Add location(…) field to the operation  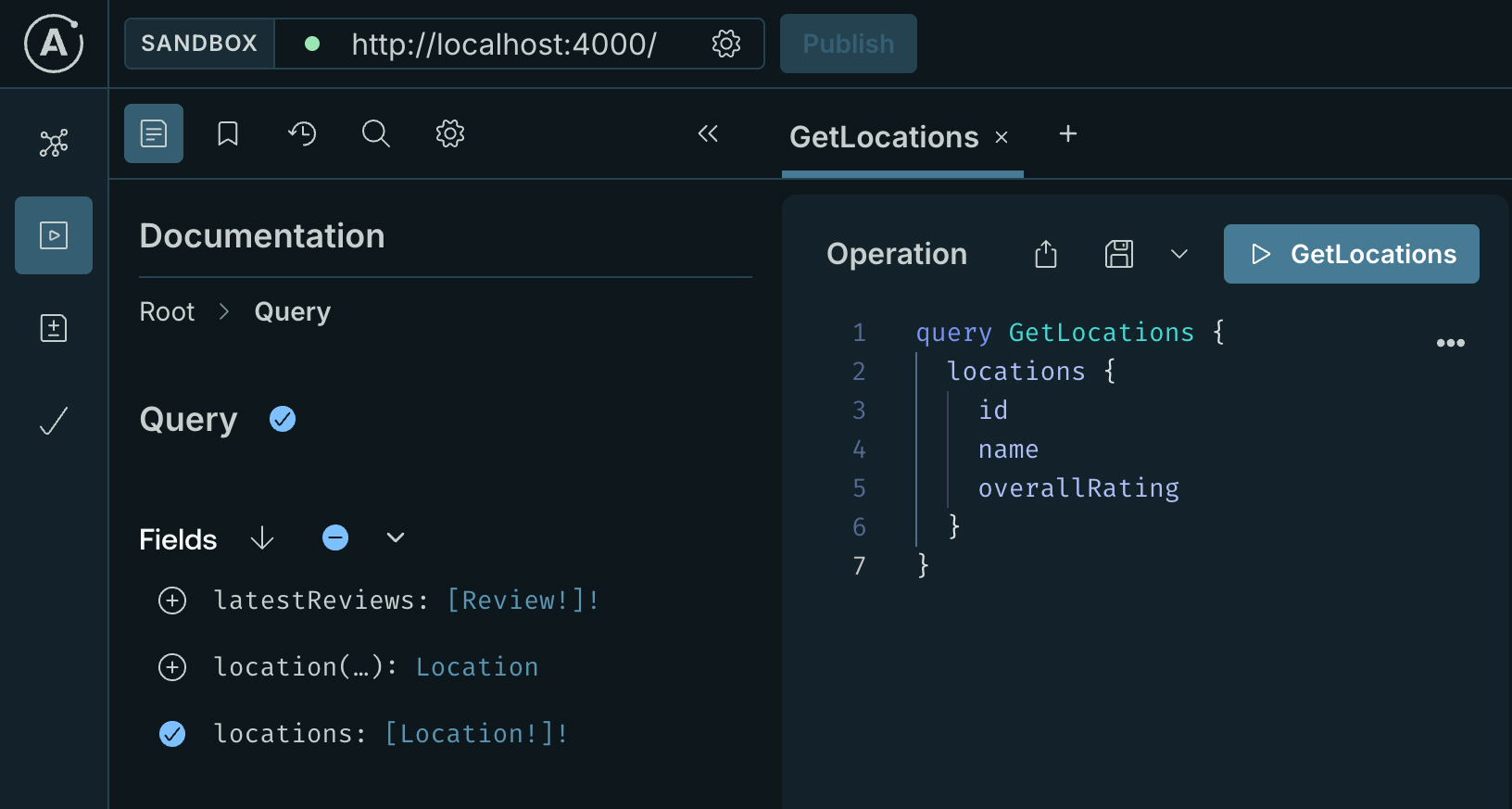[x=172, y=667]
